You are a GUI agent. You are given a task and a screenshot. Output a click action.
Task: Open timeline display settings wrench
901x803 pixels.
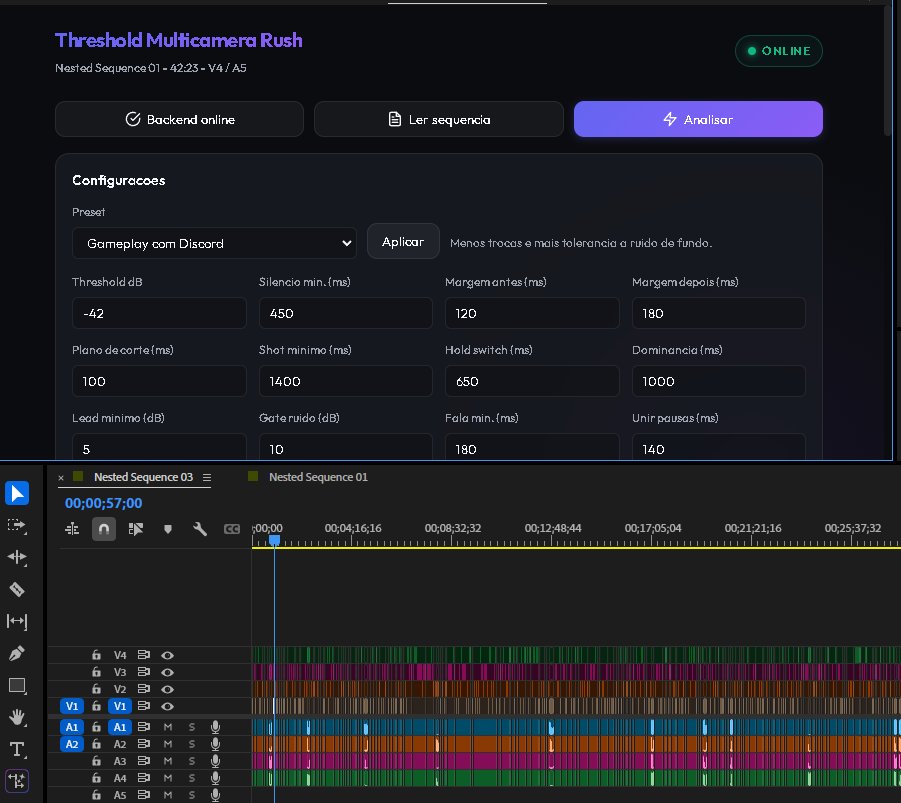[x=199, y=529]
